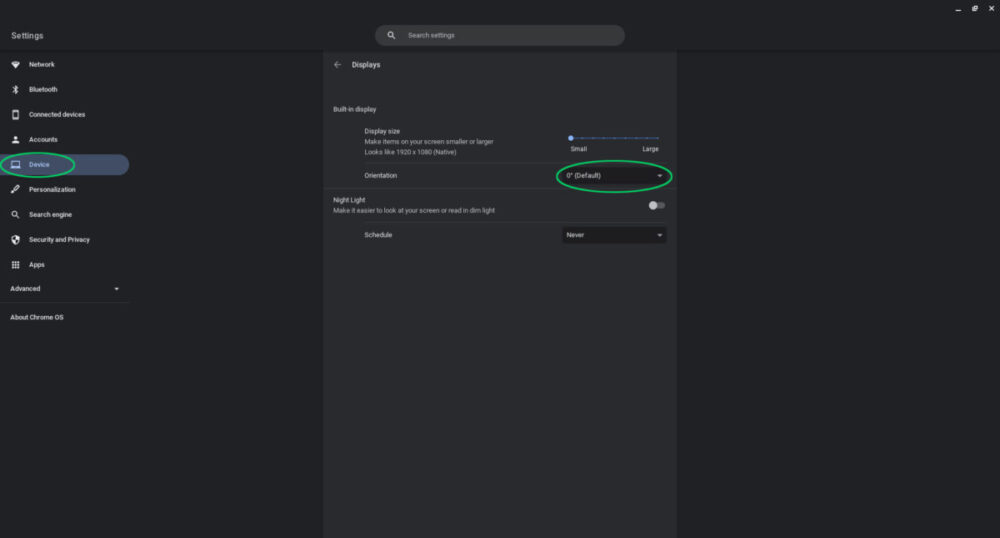Click the Personalization pen icon

(x=15, y=189)
